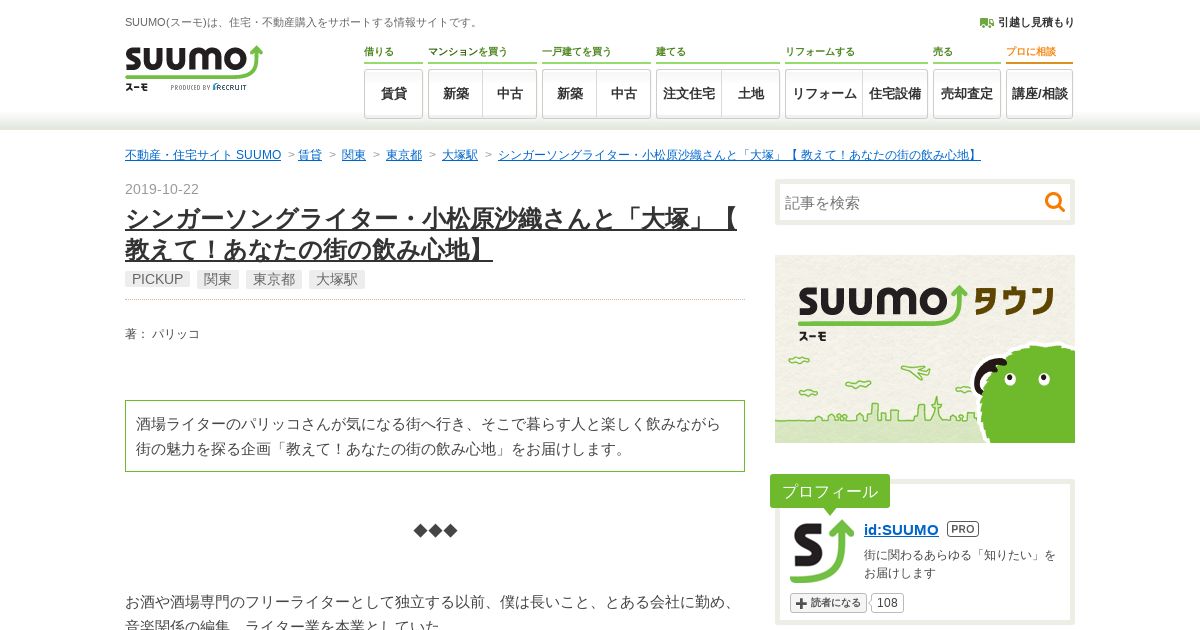Select 中古 under 一戸建てを買う

tap(624, 94)
